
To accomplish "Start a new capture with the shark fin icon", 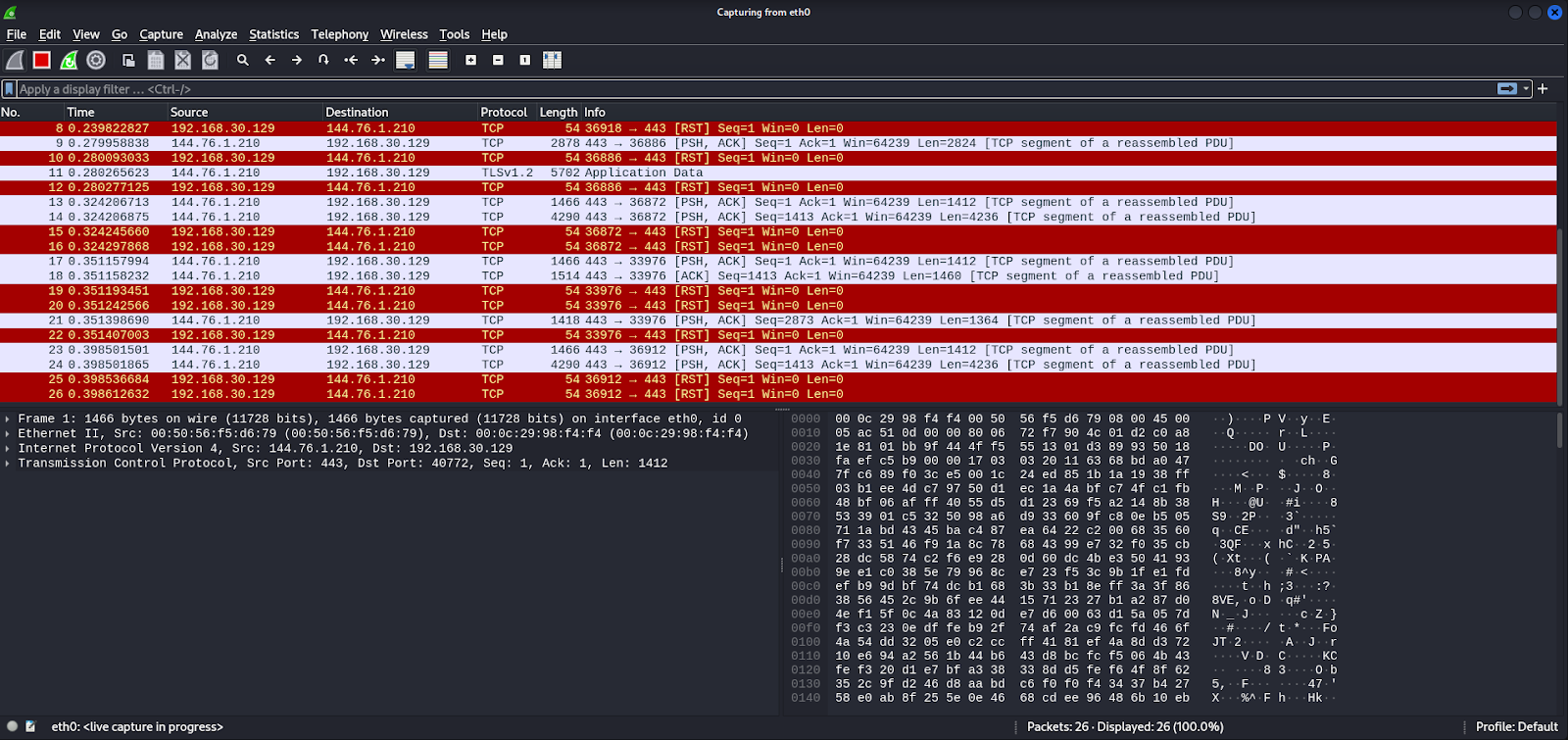I will click(x=15, y=61).
